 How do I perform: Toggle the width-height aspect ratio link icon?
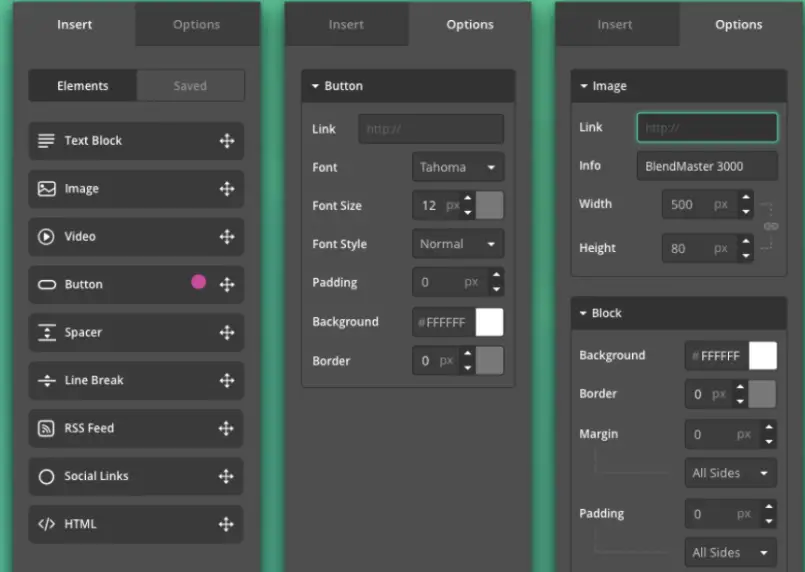771,226
